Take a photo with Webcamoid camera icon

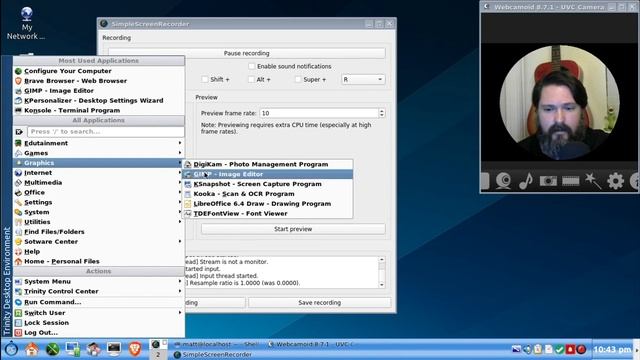548,180
